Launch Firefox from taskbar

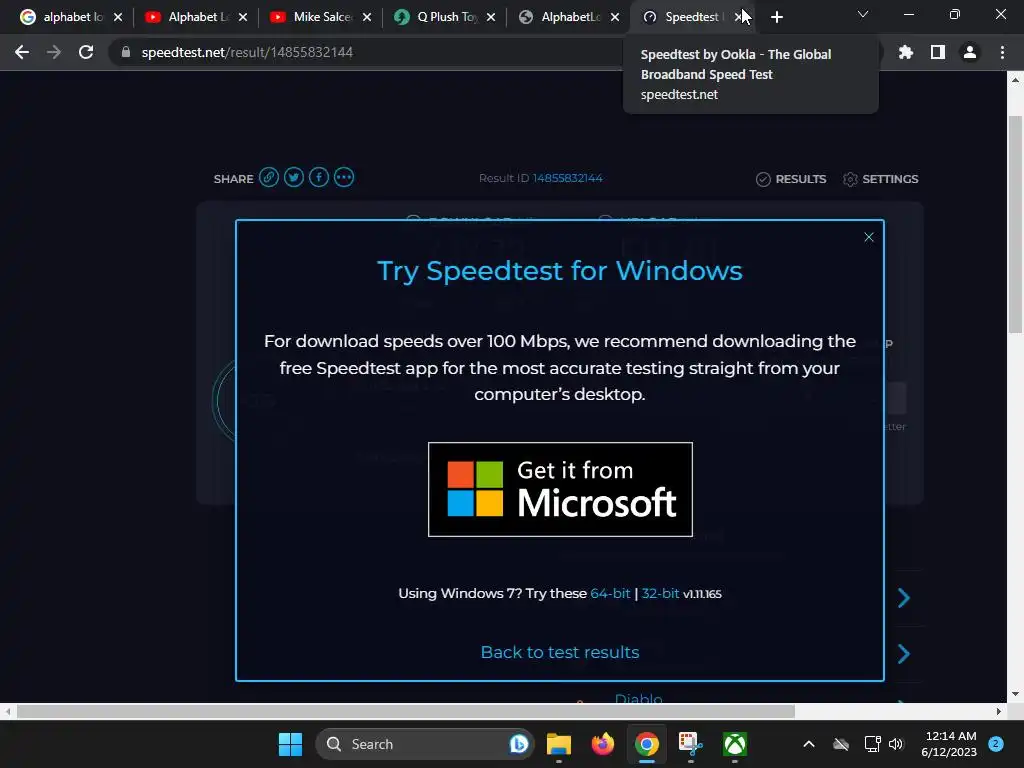click(603, 744)
